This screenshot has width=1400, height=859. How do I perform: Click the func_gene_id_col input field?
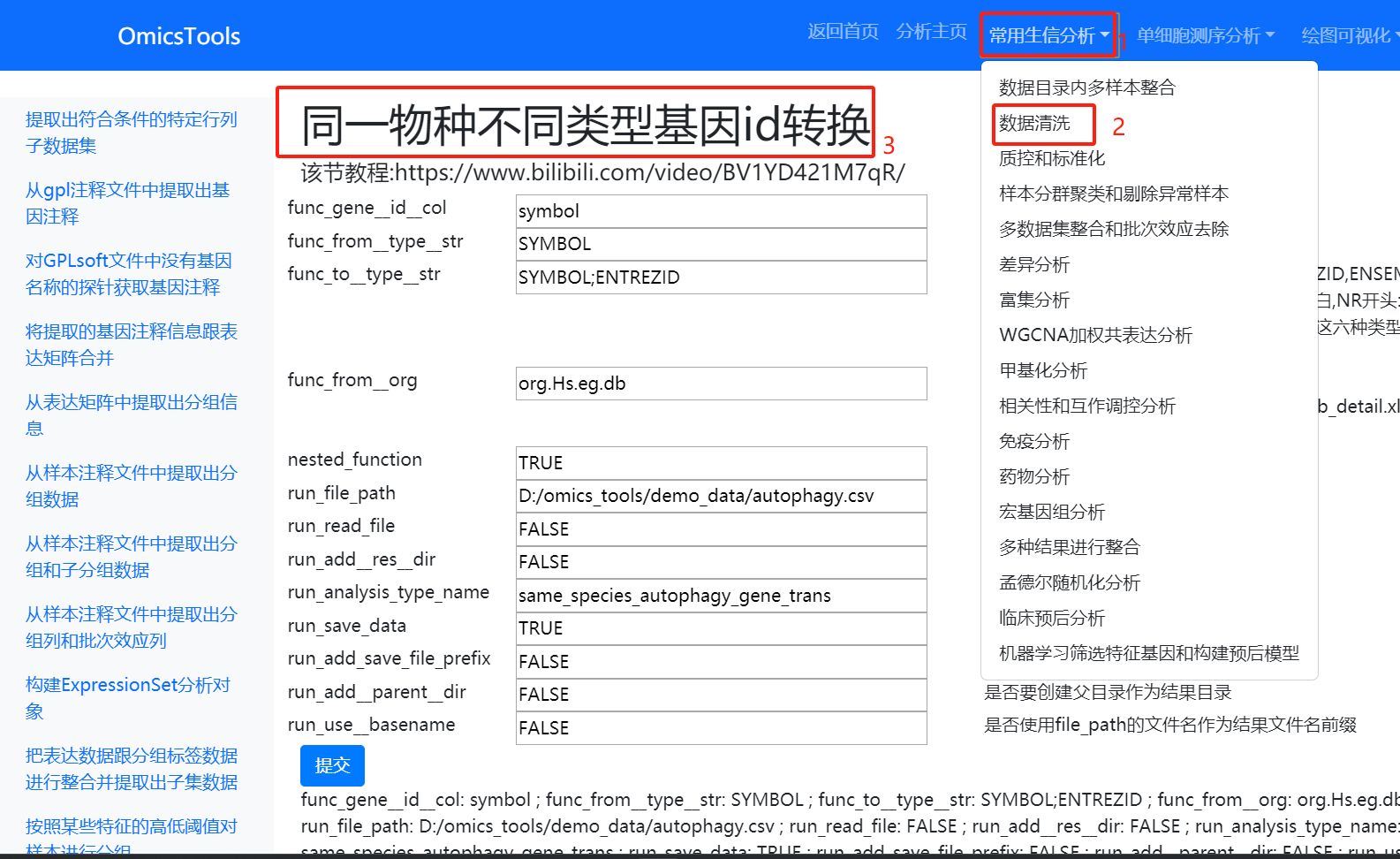[721, 211]
